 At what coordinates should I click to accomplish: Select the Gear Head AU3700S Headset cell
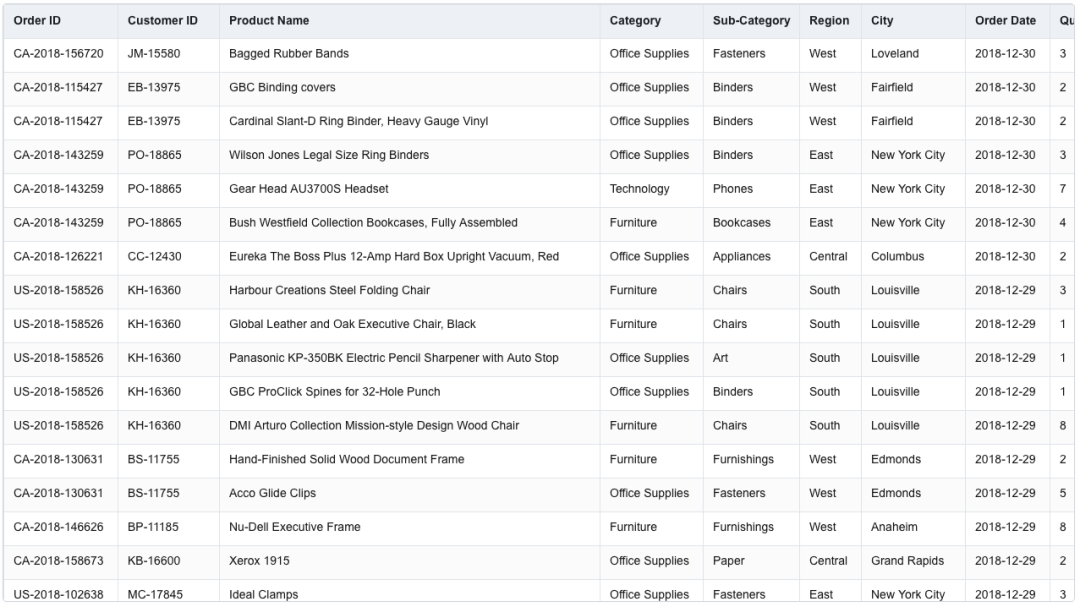(309, 189)
